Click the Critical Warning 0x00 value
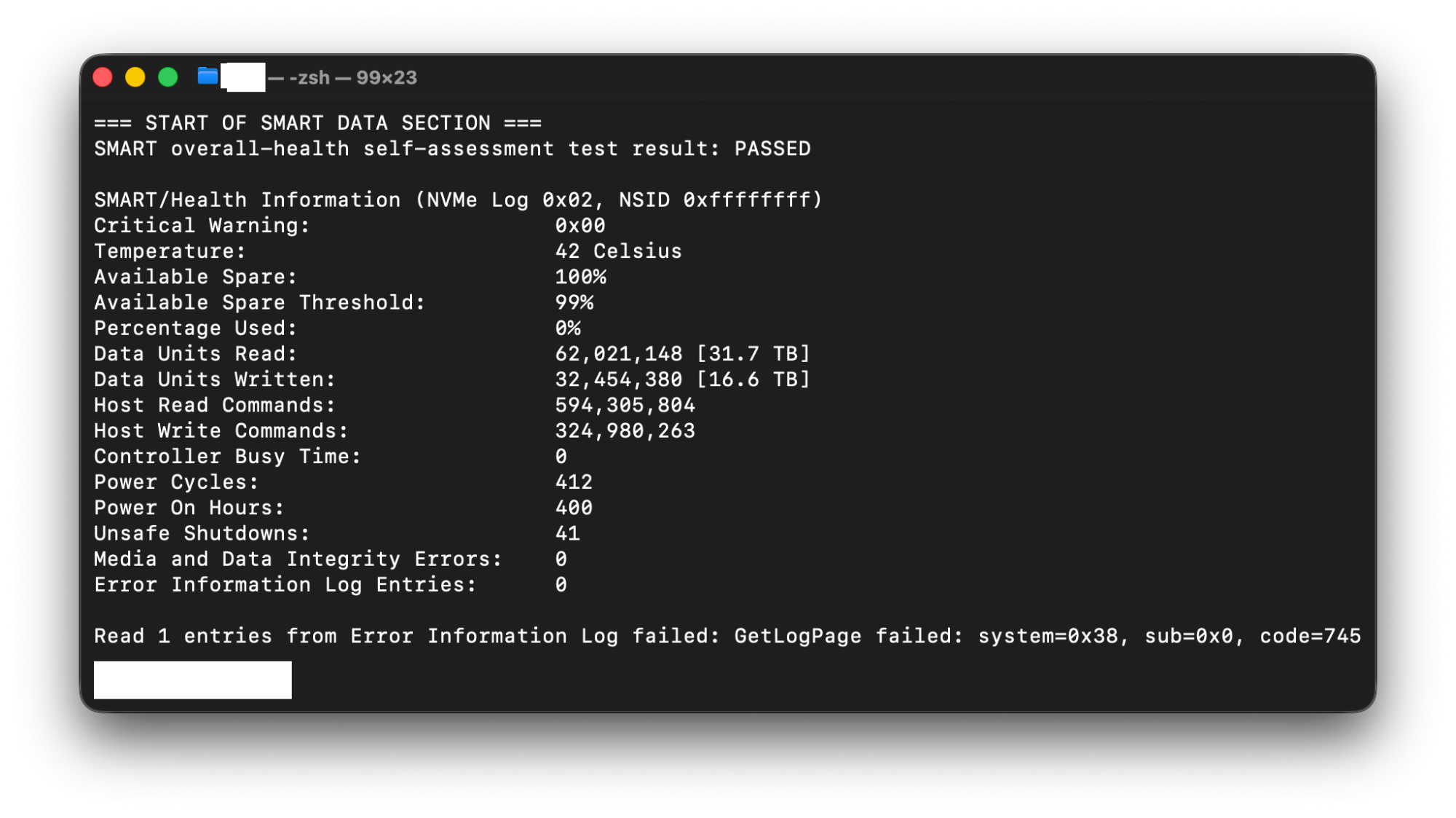 [579, 225]
